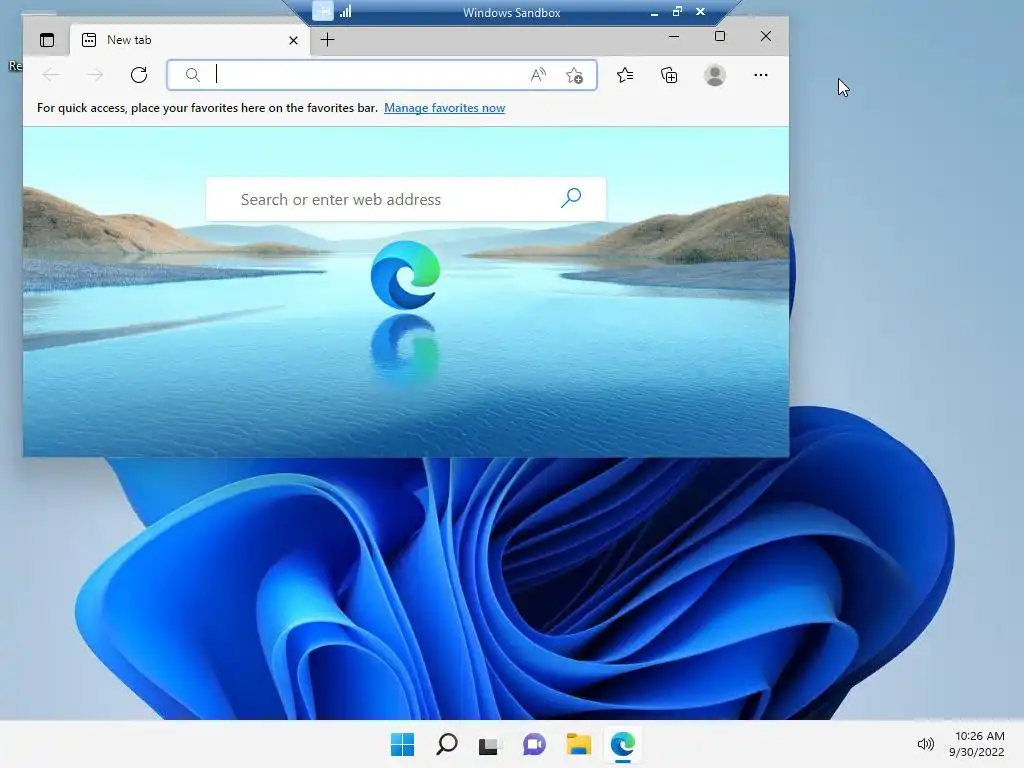Click the Search or enter web address box
Image resolution: width=1024 pixels, height=768 pixels.
(406, 199)
